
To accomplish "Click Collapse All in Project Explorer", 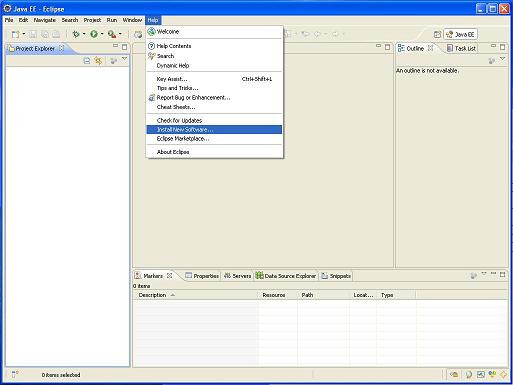I will tap(87, 61).
